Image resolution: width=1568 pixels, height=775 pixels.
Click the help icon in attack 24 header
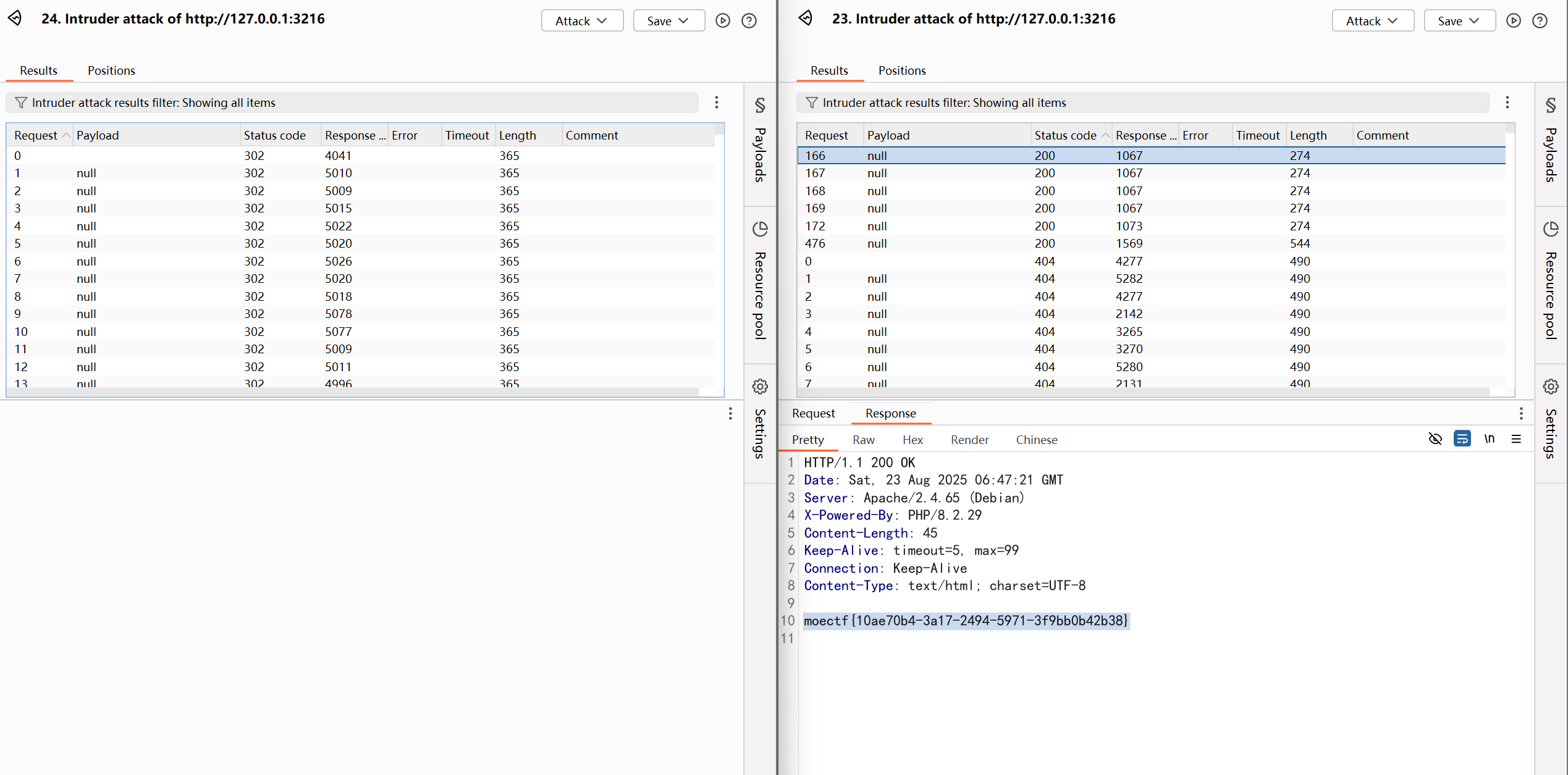coord(749,21)
